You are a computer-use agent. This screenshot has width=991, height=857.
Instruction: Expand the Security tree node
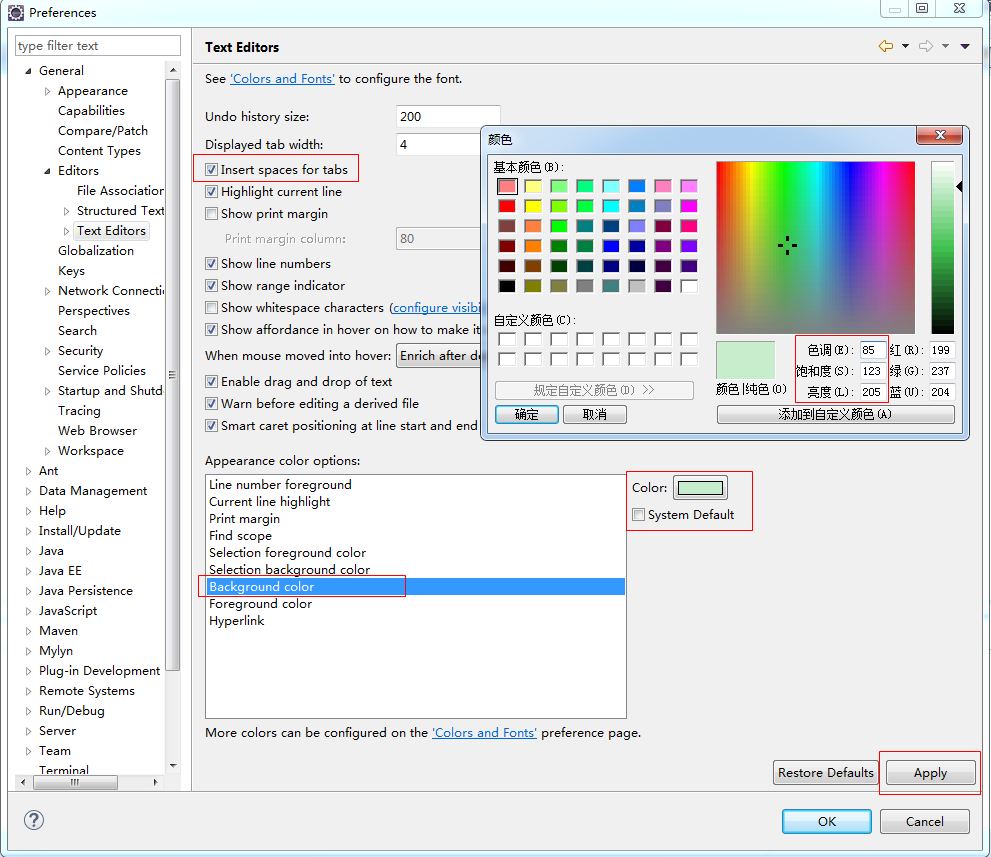(47, 351)
